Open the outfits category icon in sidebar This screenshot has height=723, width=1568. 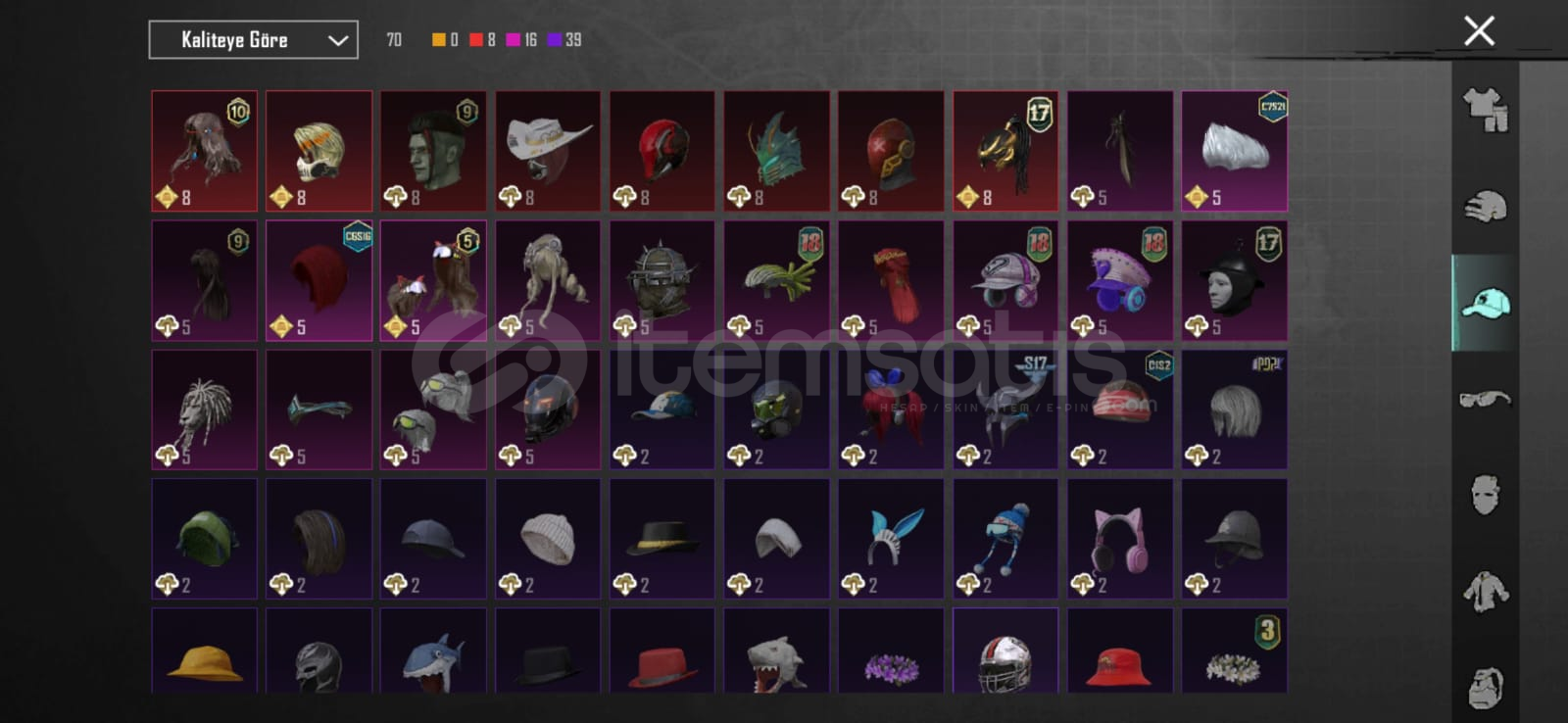tap(1486, 110)
